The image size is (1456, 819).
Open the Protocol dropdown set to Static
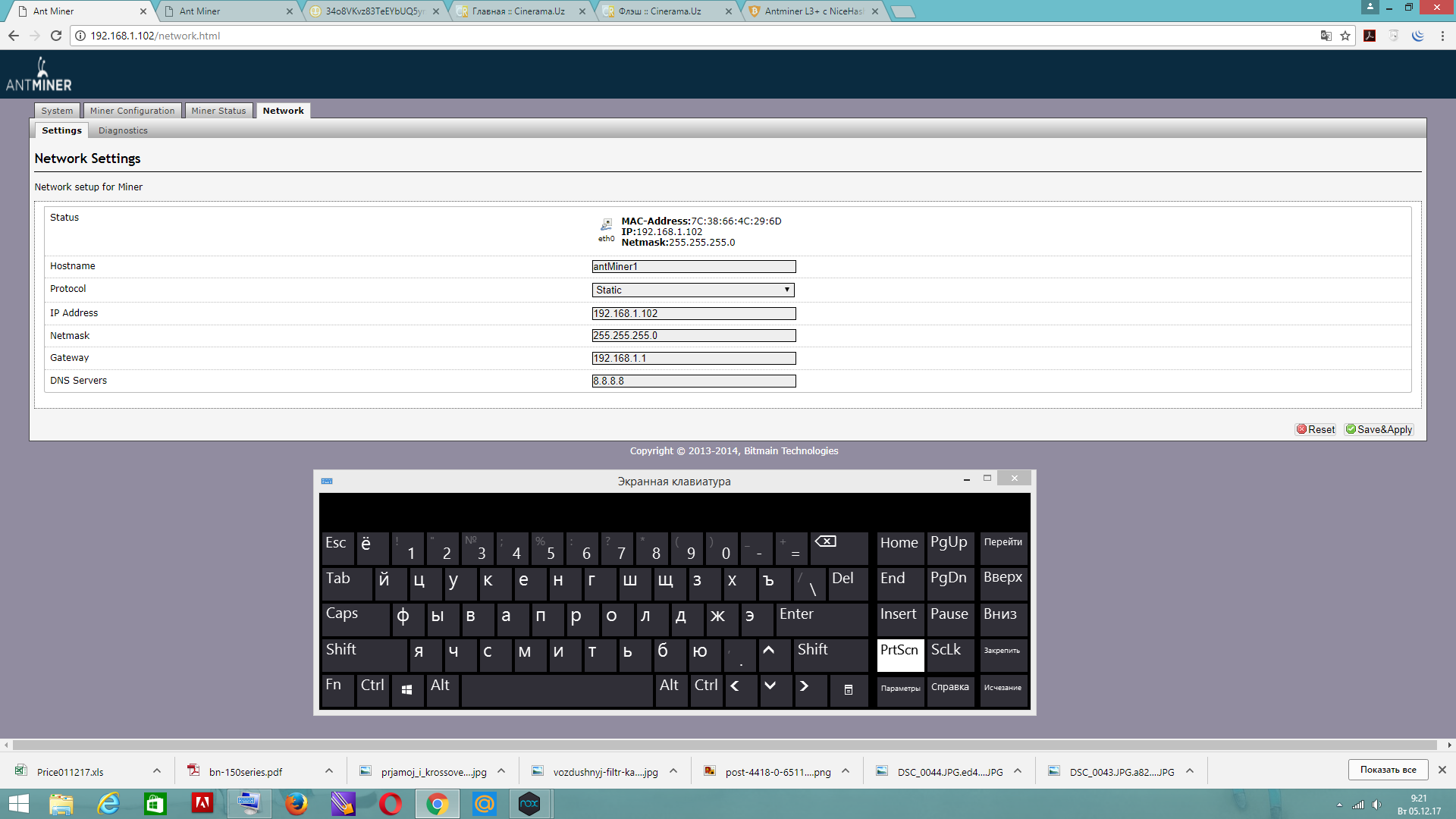coord(693,290)
